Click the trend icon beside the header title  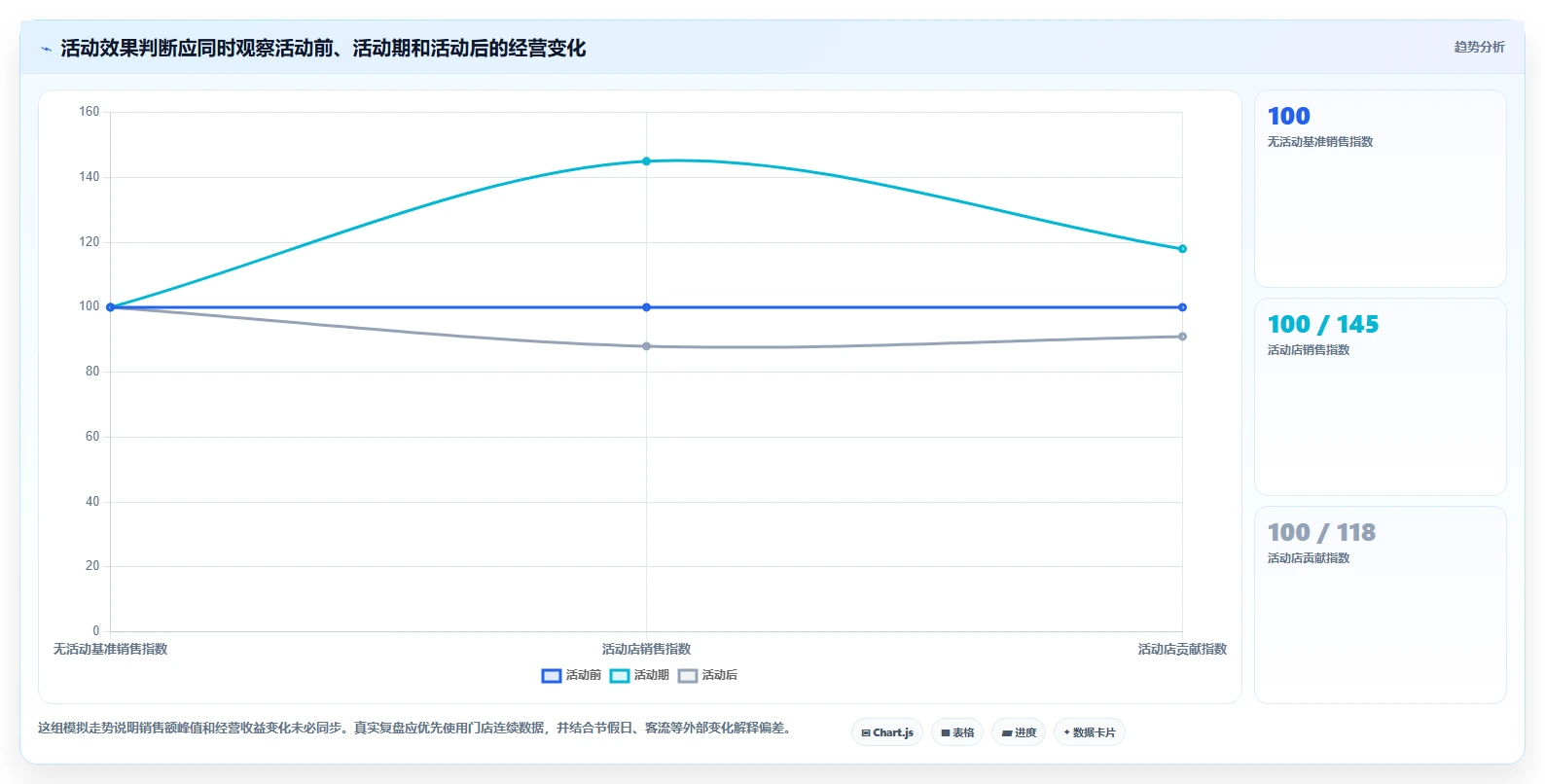(46, 49)
